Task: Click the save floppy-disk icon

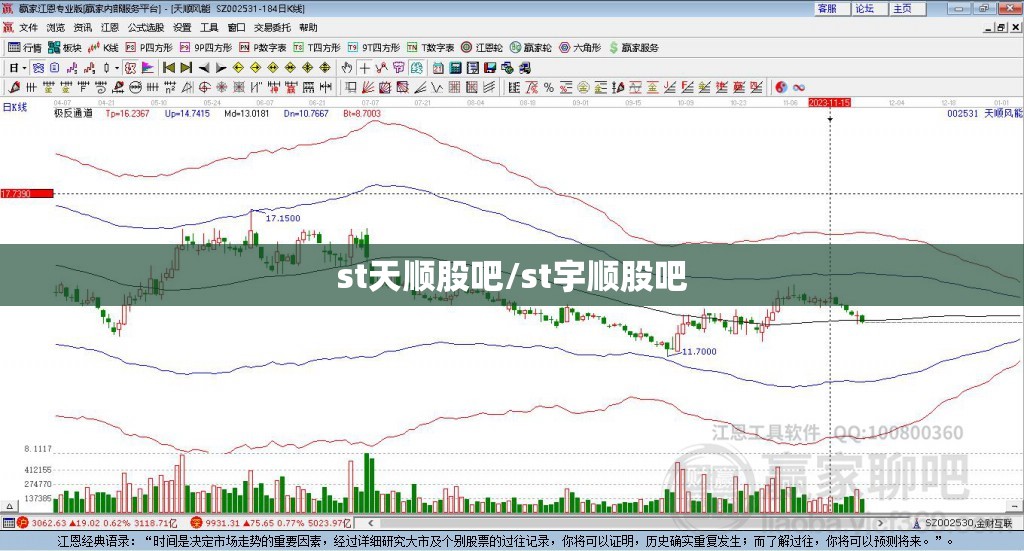Action: pyautogui.click(x=490, y=67)
